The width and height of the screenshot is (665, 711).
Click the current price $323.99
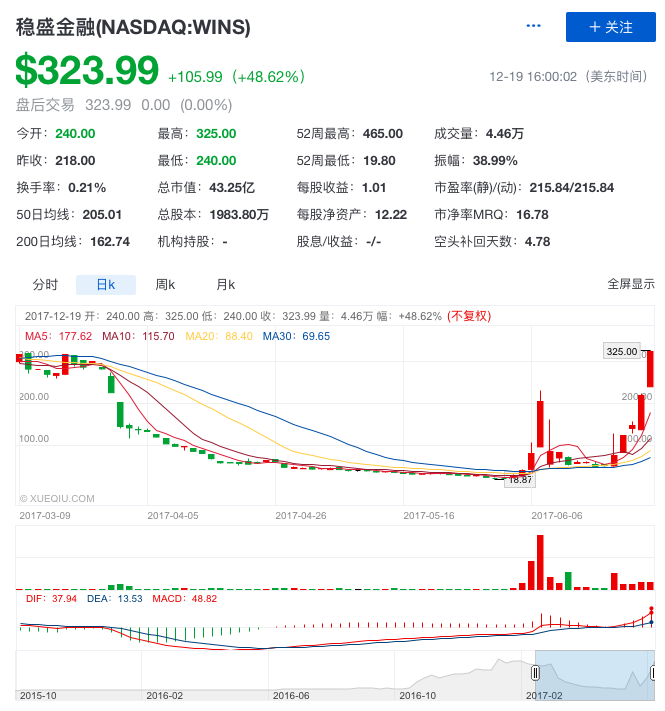click(87, 70)
